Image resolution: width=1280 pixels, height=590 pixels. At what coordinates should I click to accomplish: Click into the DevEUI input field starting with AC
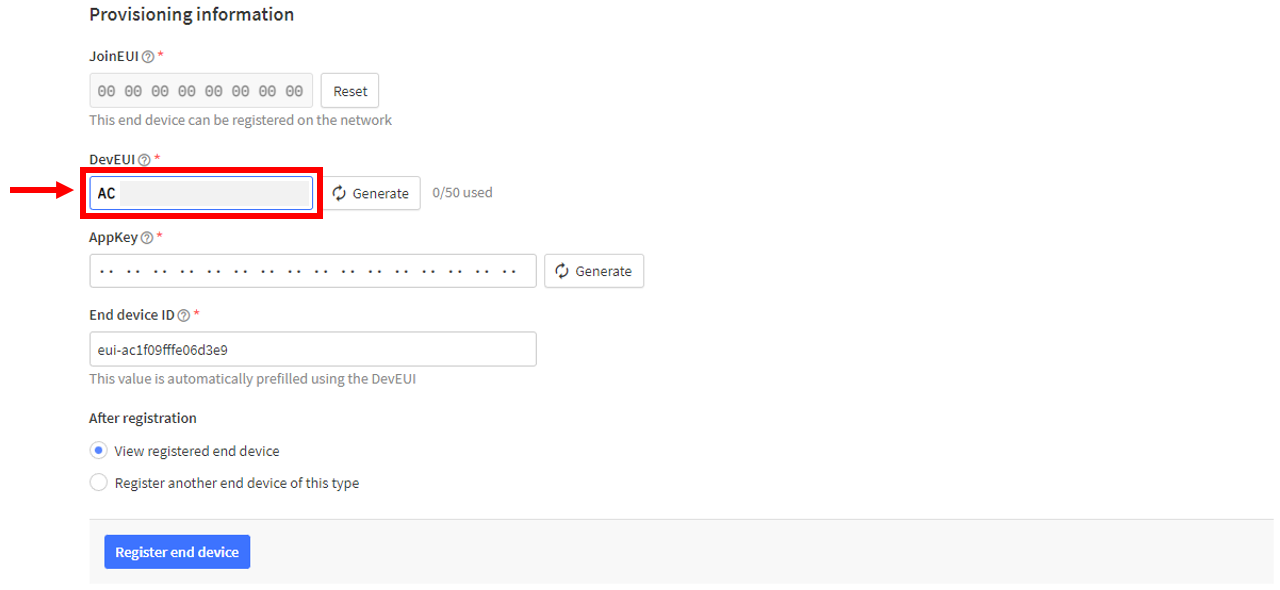pos(201,193)
